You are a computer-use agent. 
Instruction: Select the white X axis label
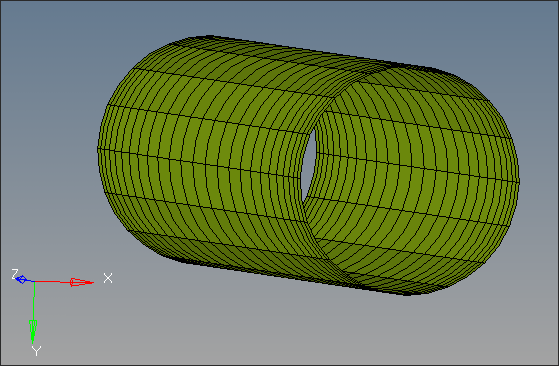pyautogui.click(x=108, y=278)
